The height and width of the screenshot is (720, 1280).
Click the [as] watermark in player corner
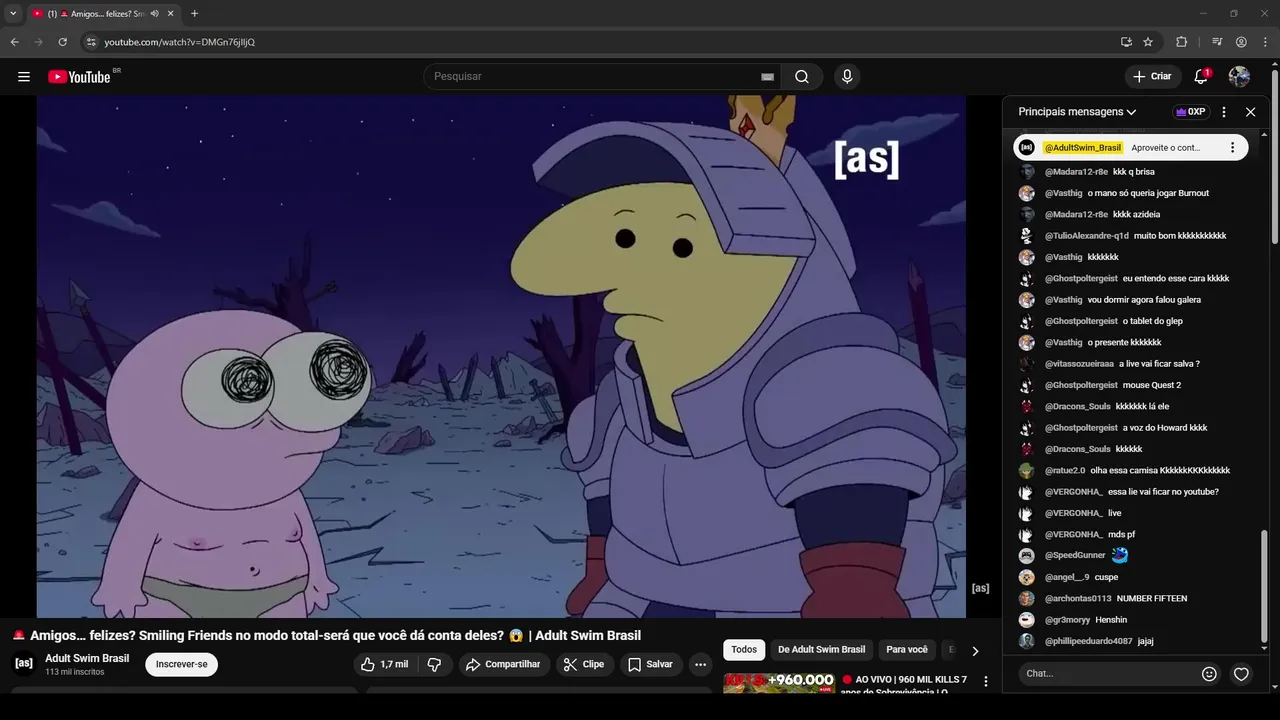point(980,588)
